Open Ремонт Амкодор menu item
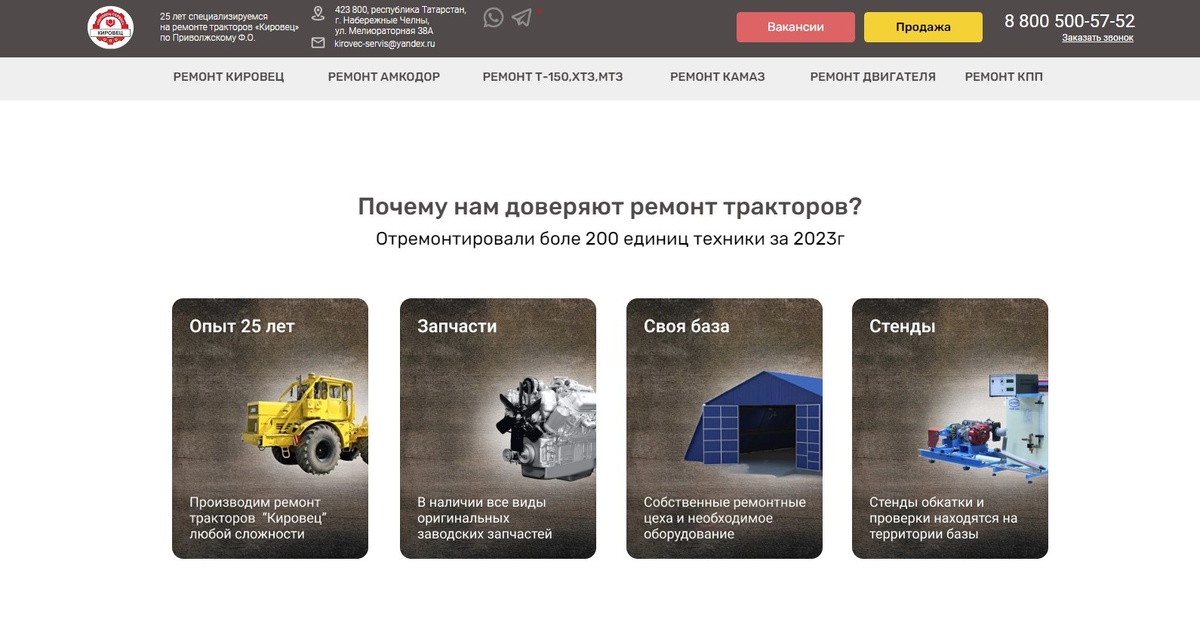1200x623 pixels. 384,77
